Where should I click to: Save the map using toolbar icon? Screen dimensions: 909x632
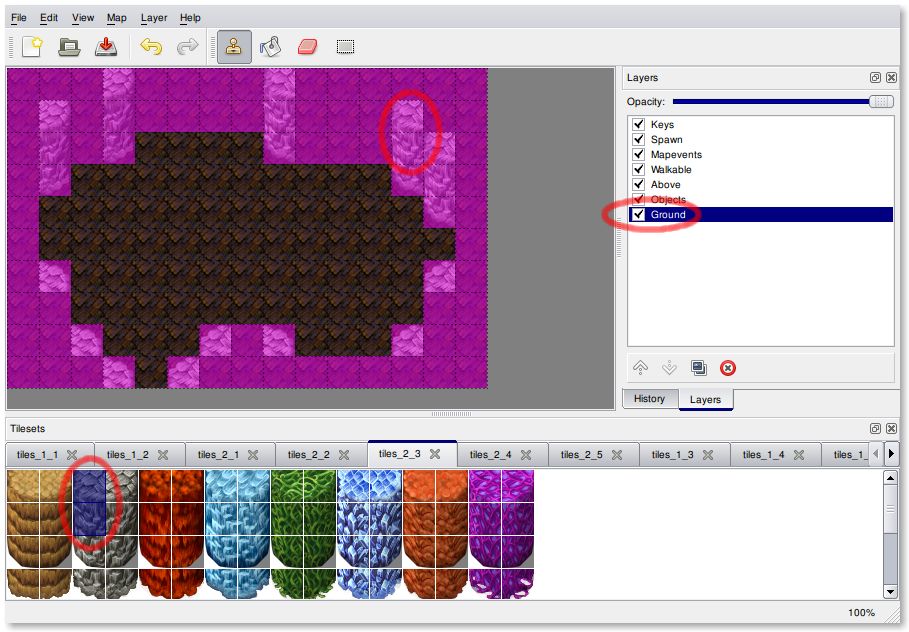click(x=105, y=47)
